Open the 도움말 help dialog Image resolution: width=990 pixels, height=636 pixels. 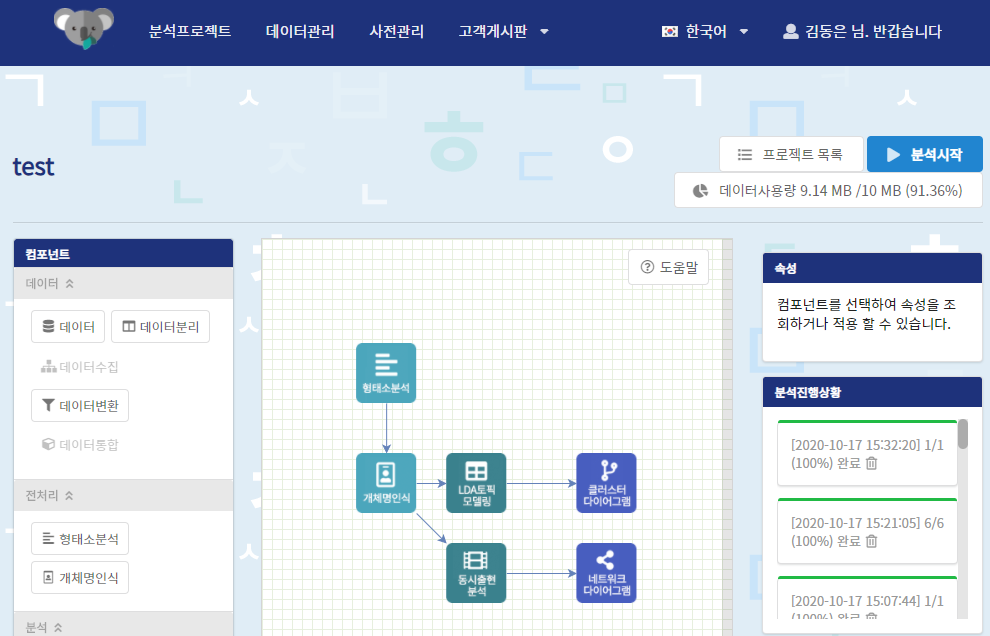[668, 267]
